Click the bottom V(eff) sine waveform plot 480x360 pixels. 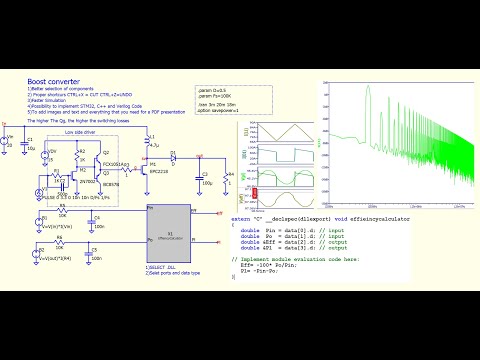tap(286, 199)
